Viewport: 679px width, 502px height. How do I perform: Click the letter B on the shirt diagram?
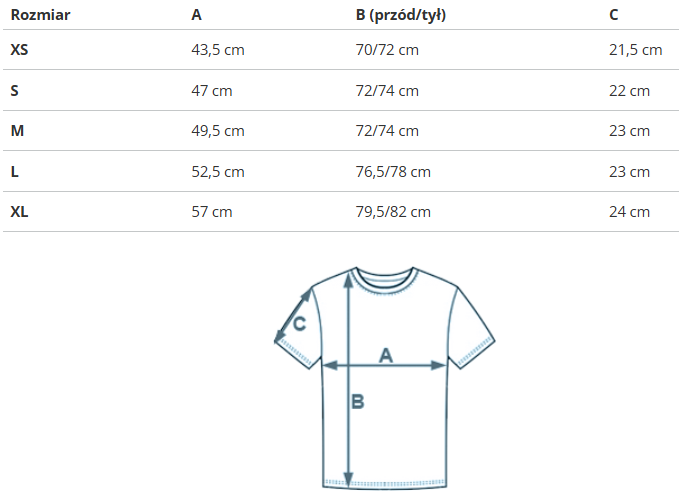coord(357,403)
